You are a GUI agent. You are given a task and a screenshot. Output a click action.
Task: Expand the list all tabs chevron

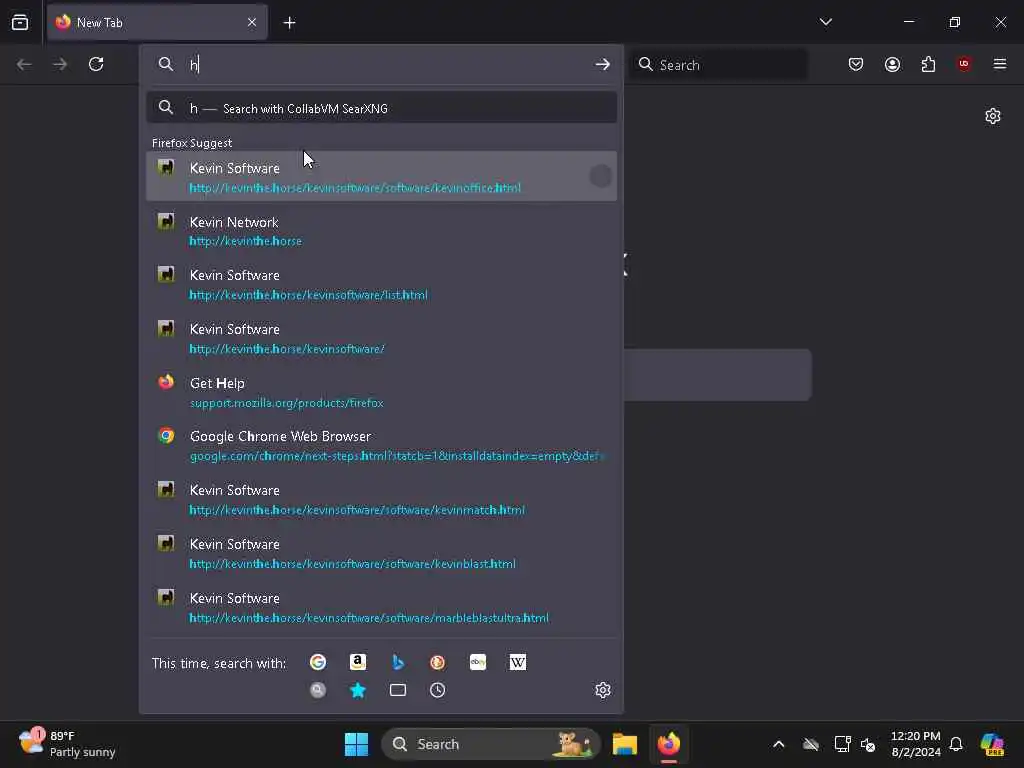coord(825,22)
